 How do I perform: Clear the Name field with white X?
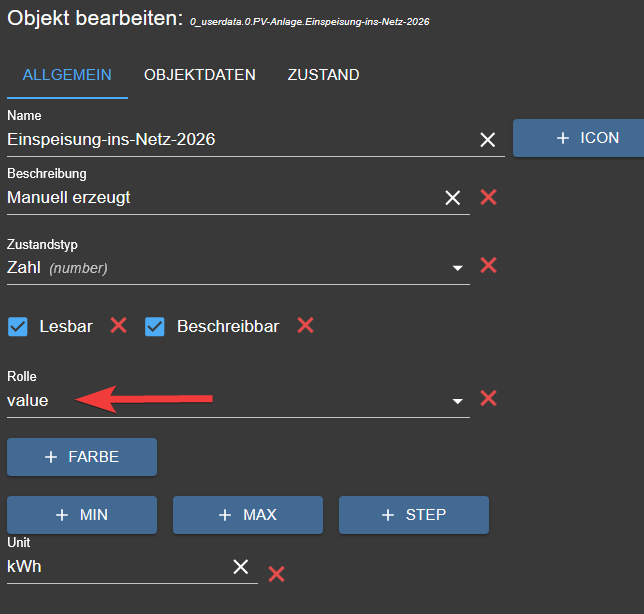[x=487, y=140]
